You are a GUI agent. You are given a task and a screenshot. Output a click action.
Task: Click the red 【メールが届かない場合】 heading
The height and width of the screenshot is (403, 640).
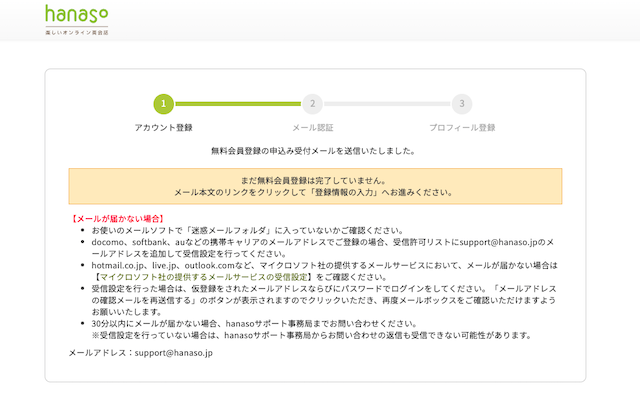(x=118, y=219)
